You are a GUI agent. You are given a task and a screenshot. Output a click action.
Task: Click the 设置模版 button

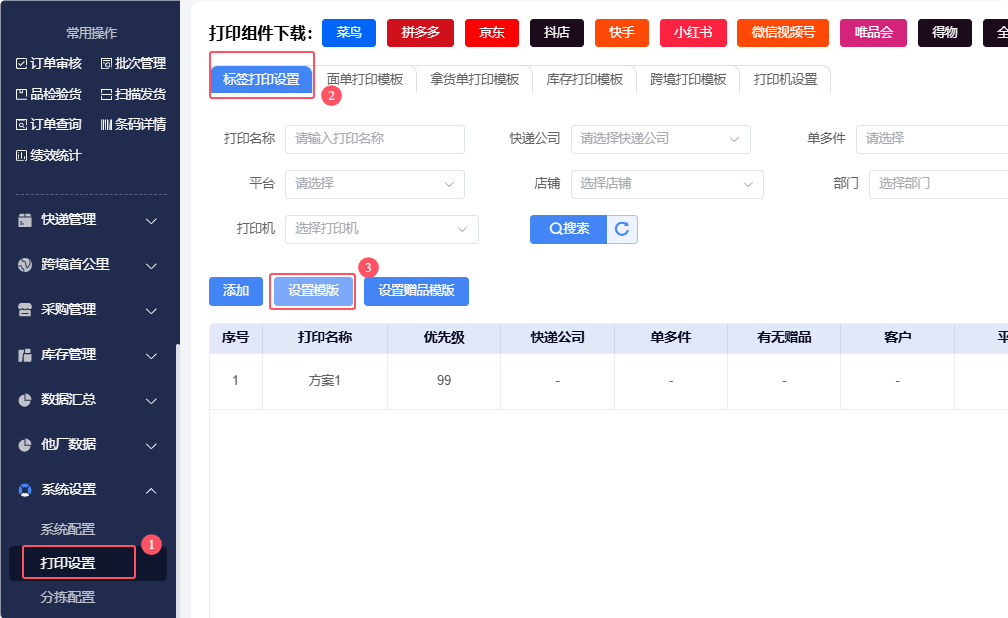313,291
